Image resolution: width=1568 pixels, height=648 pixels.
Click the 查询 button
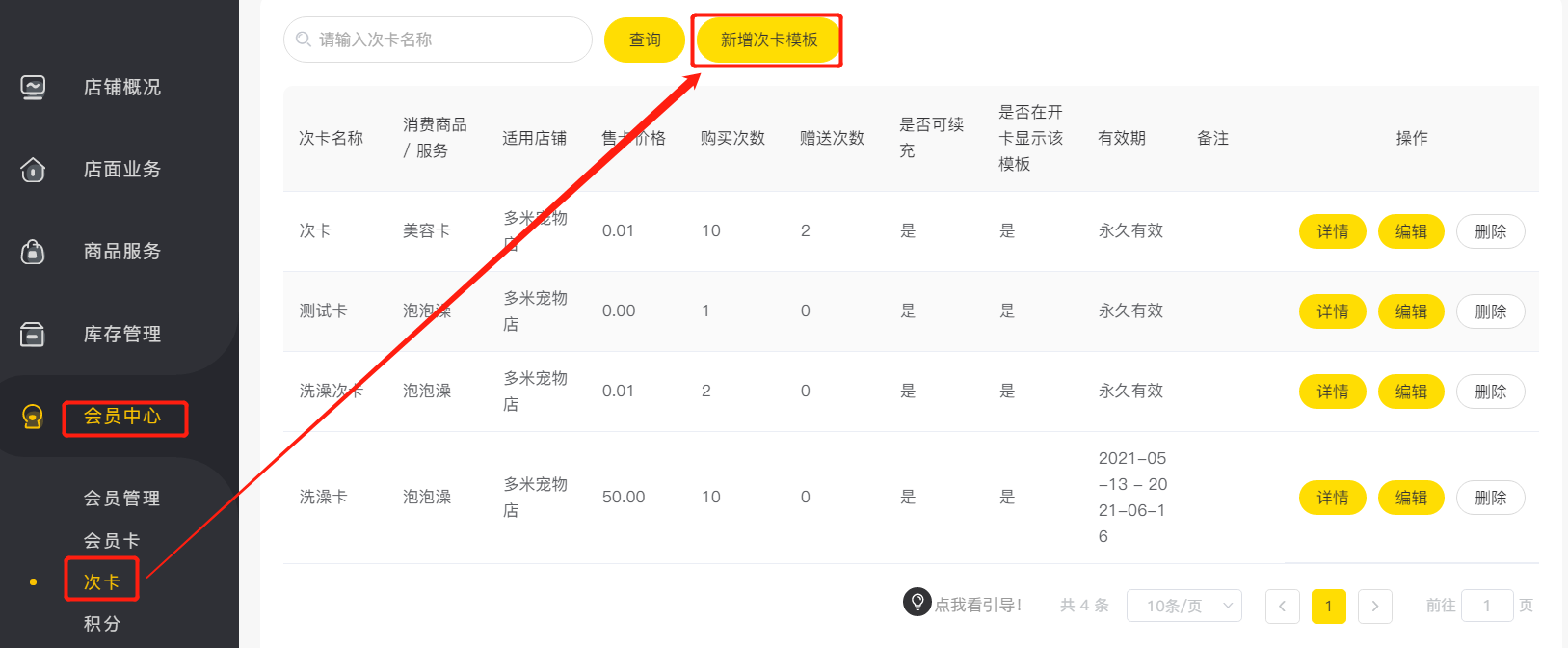645,40
